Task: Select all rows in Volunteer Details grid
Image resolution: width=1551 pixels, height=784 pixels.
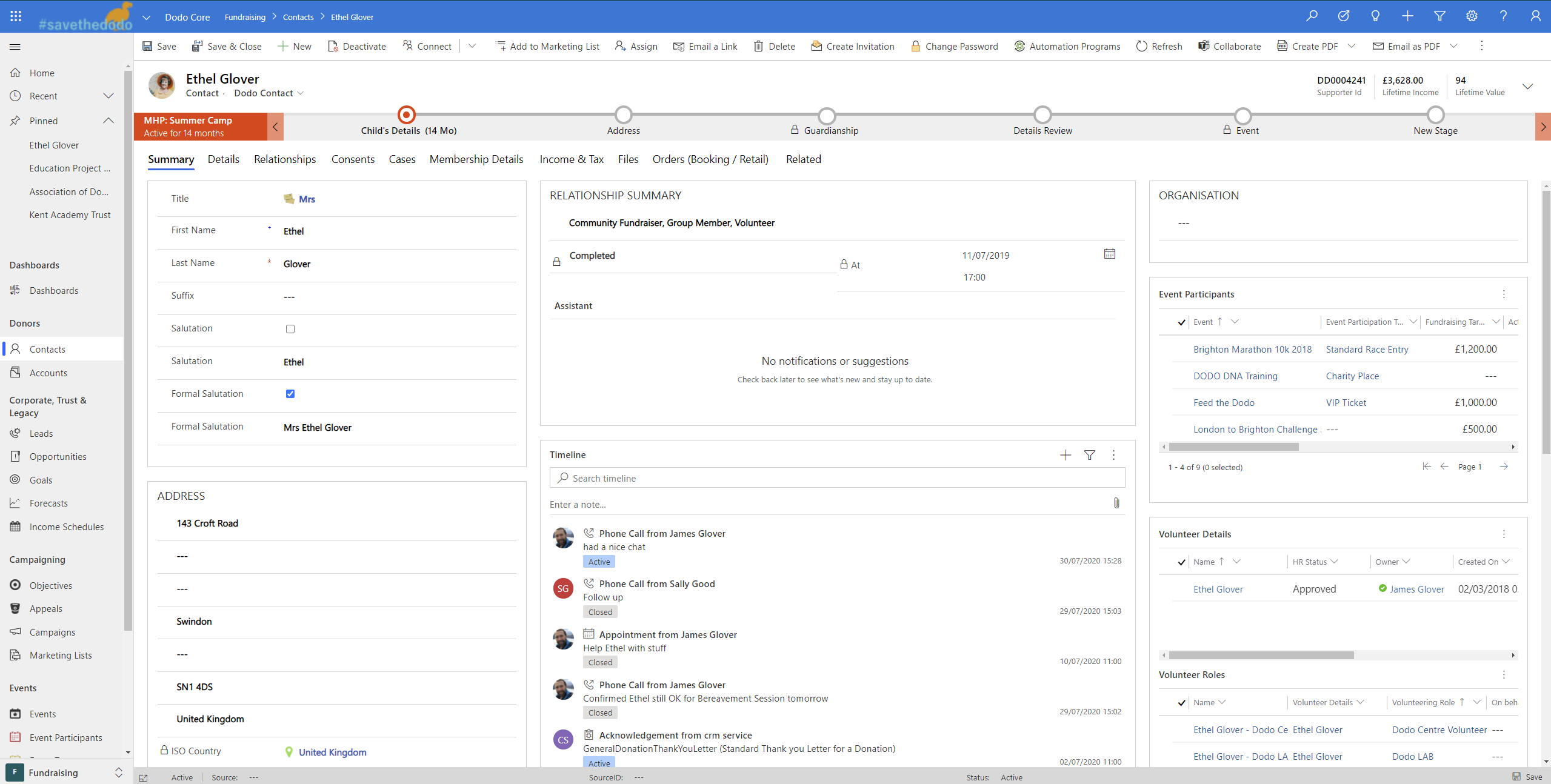Action: (x=1181, y=562)
